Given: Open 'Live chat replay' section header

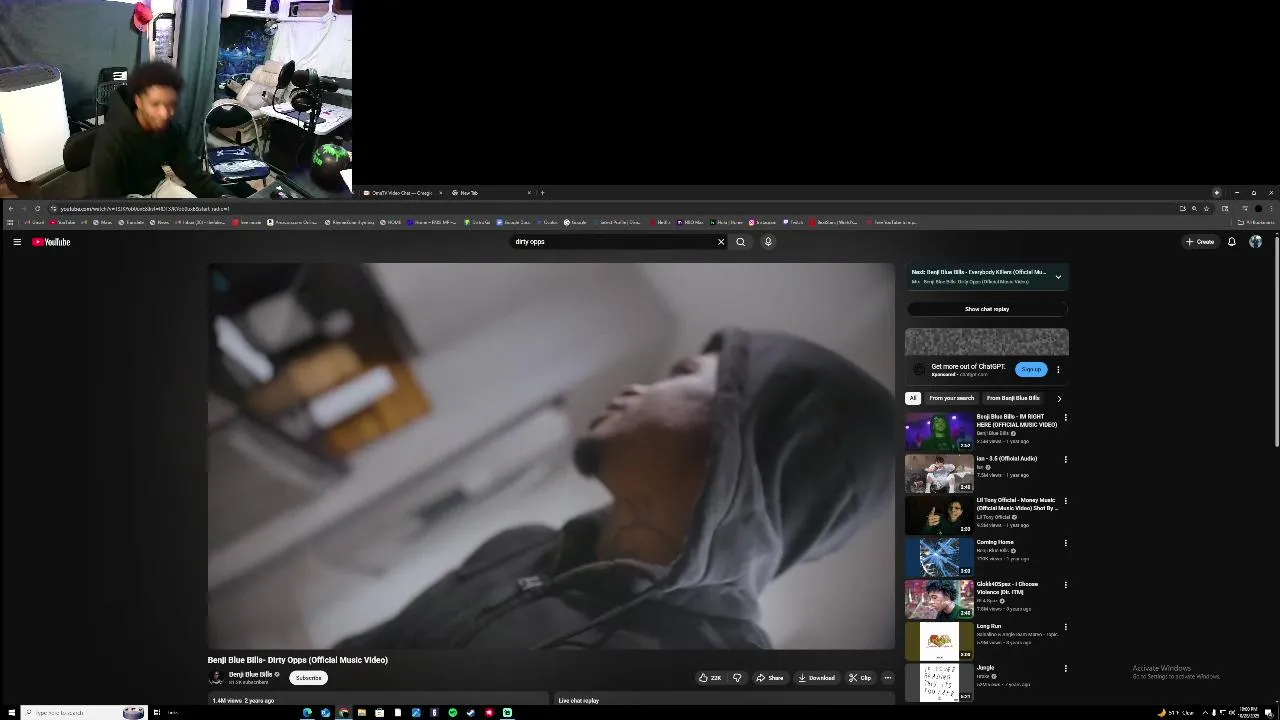Looking at the screenshot, I should pyautogui.click(x=579, y=701).
